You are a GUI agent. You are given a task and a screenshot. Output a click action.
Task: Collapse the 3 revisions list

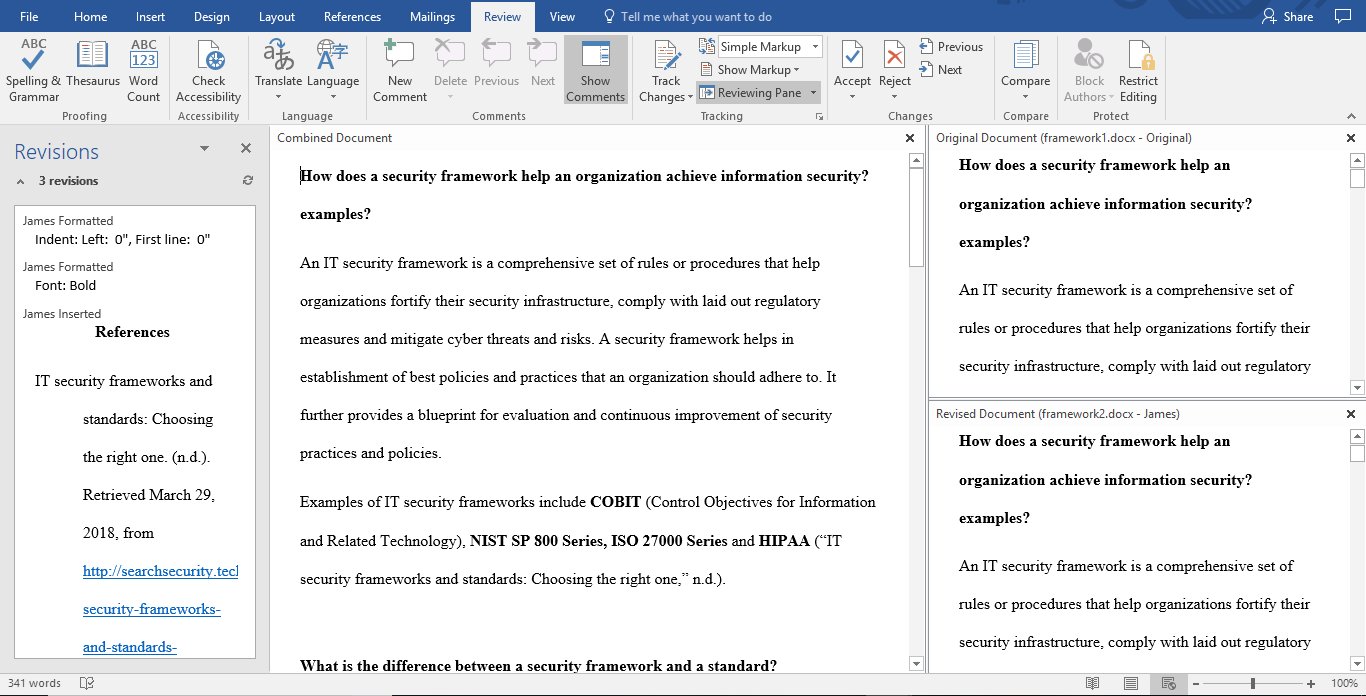tap(21, 181)
